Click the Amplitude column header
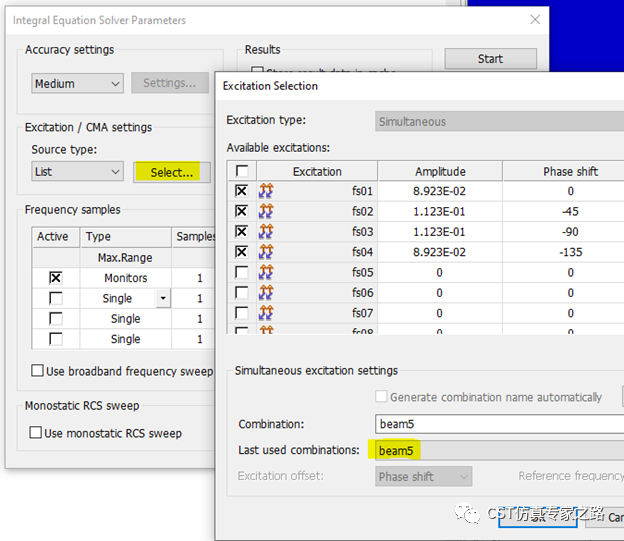 click(x=440, y=171)
